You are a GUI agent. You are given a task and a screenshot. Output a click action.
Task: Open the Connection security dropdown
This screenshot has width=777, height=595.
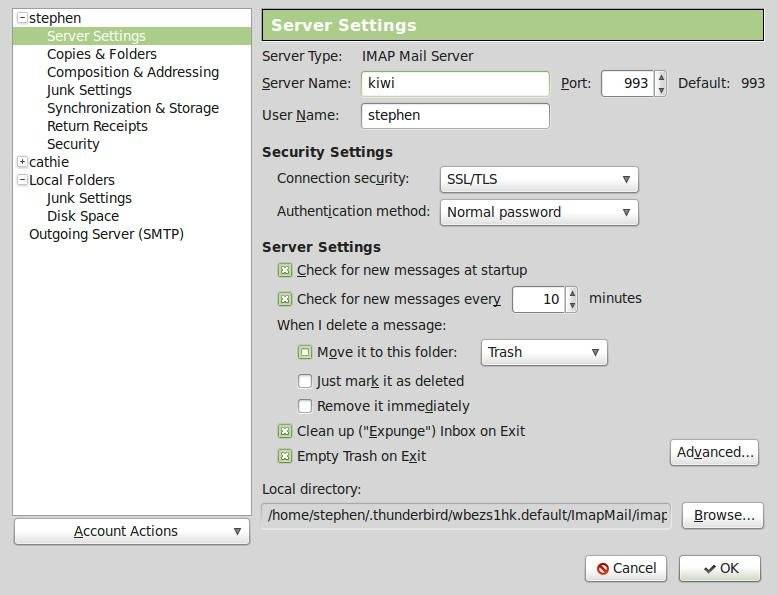(539, 179)
